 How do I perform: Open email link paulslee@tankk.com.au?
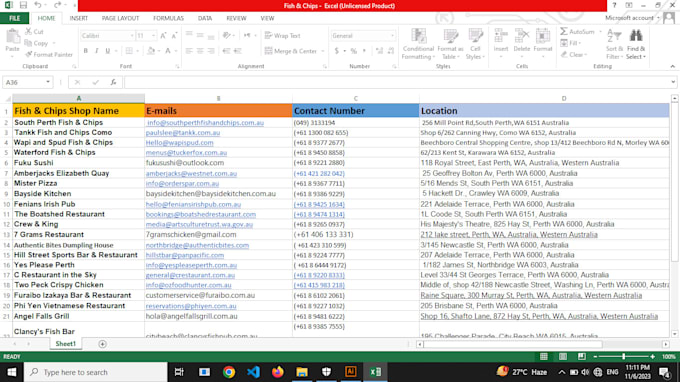point(183,133)
